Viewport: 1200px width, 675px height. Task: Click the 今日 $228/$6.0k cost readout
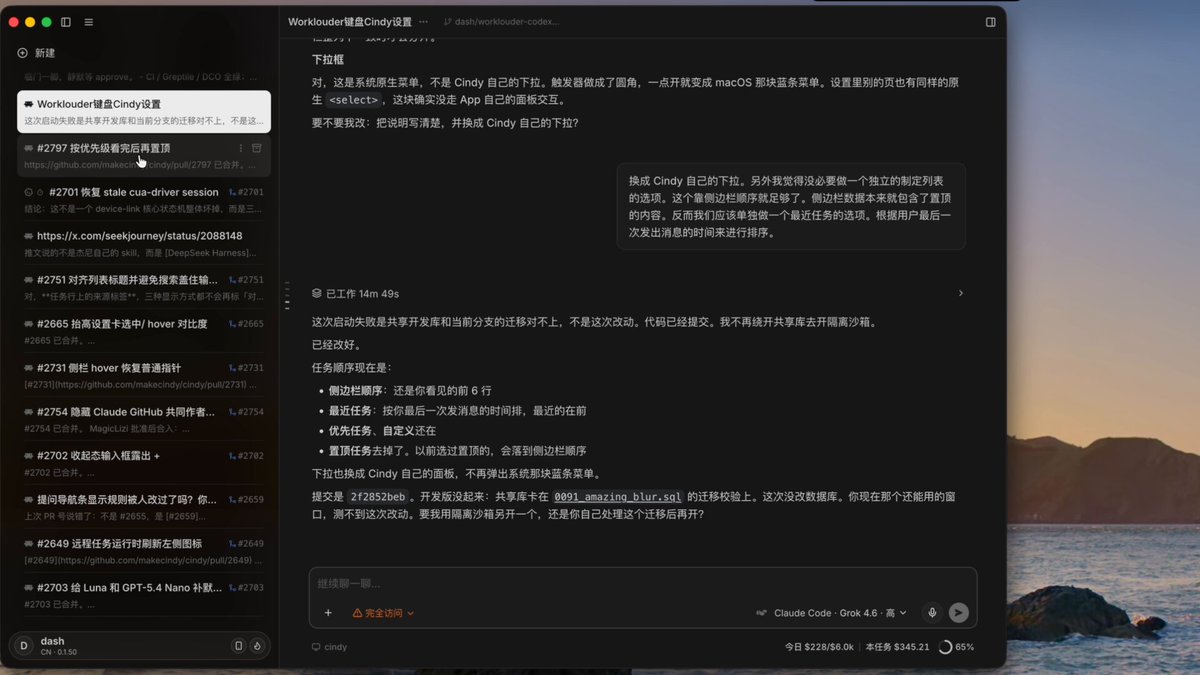point(819,647)
